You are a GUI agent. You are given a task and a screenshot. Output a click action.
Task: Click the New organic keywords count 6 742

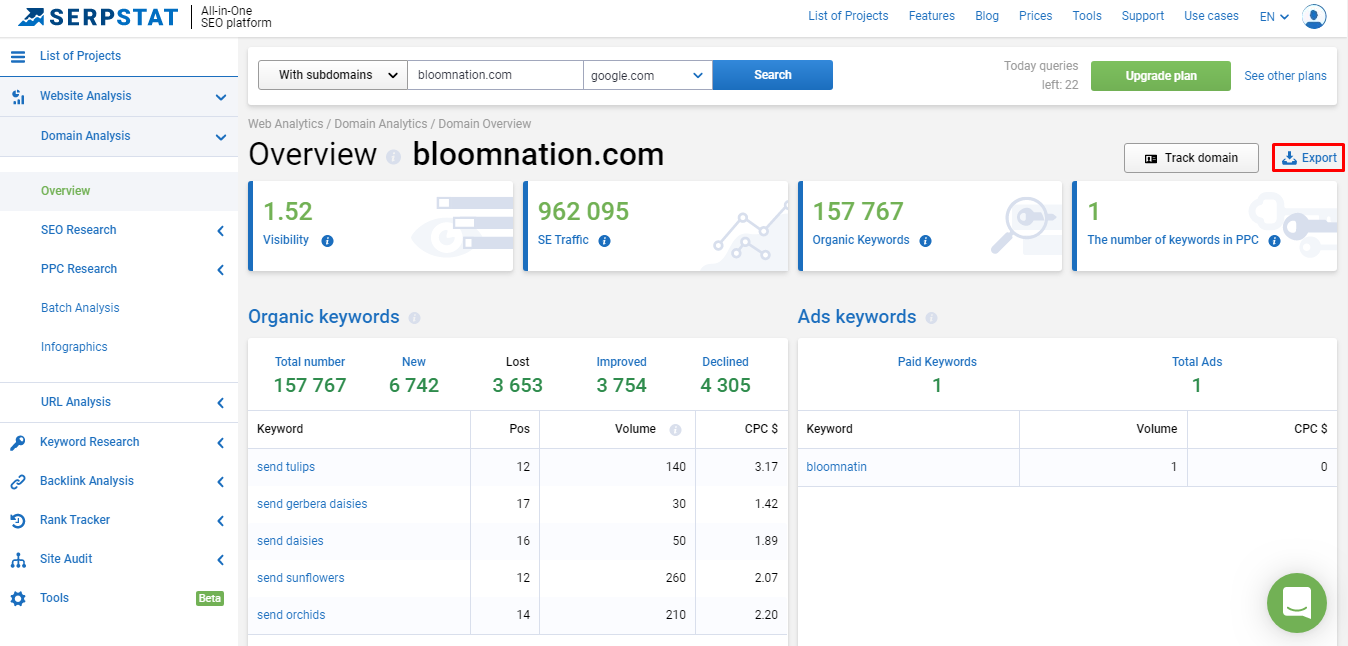click(x=414, y=386)
